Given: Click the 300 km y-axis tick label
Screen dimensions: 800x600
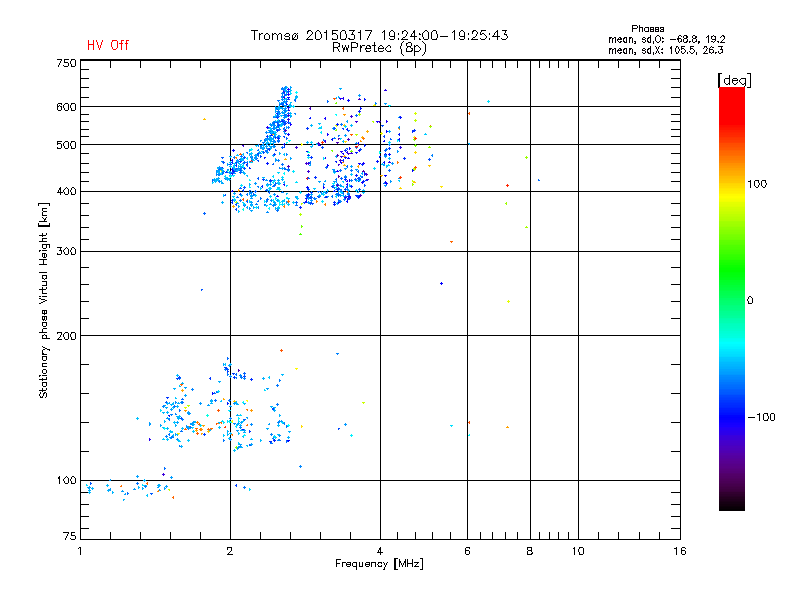Looking at the screenshot, I should 66,252.
